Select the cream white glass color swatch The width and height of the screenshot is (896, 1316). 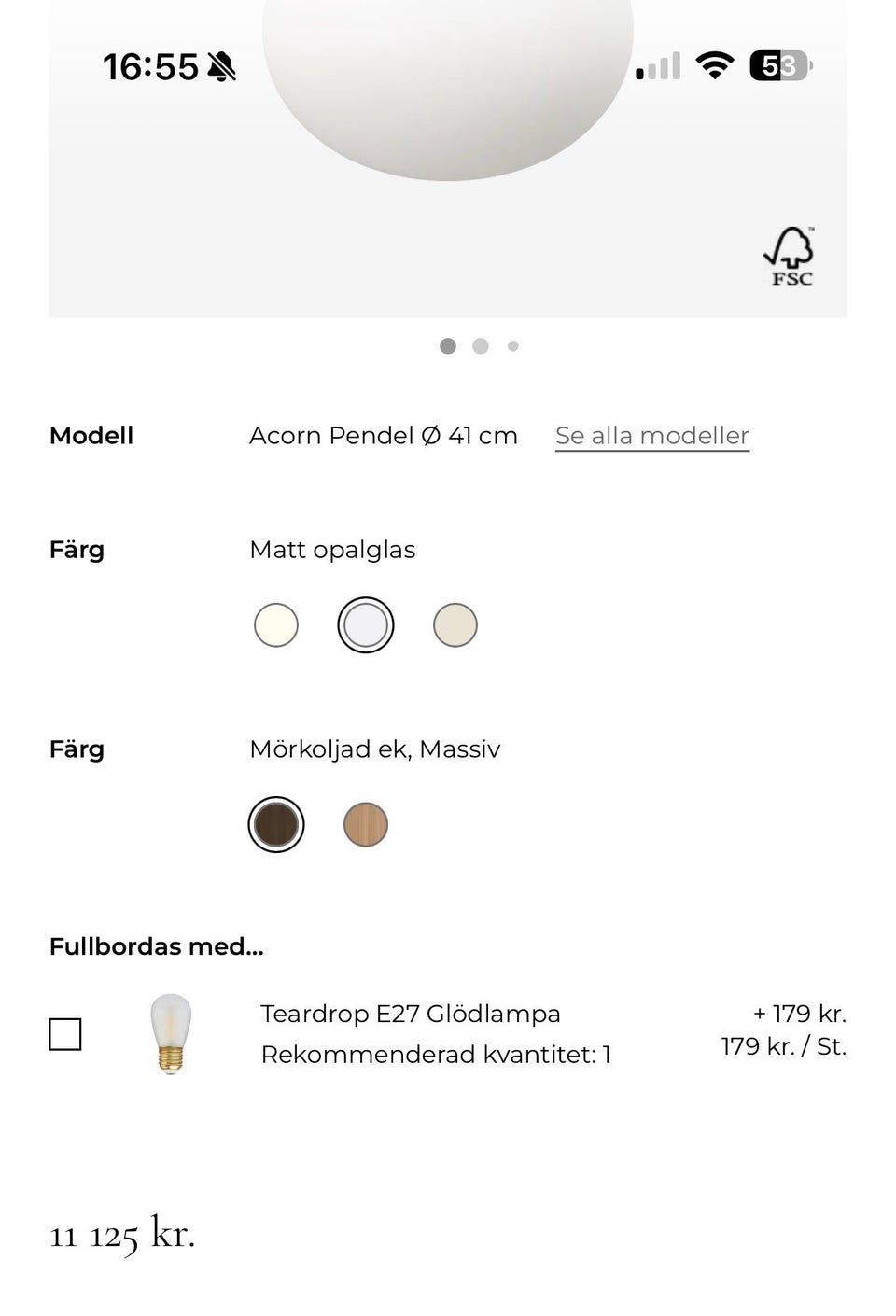276,625
